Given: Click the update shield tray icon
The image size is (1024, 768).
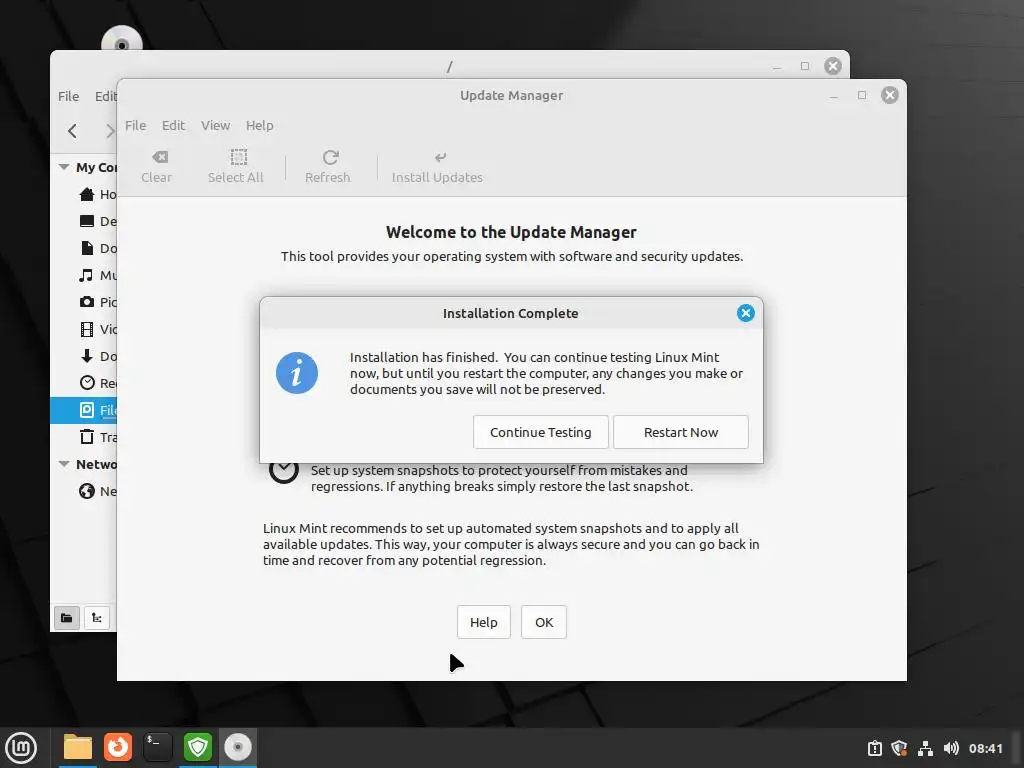Looking at the screenshot, I should point(899,748).
